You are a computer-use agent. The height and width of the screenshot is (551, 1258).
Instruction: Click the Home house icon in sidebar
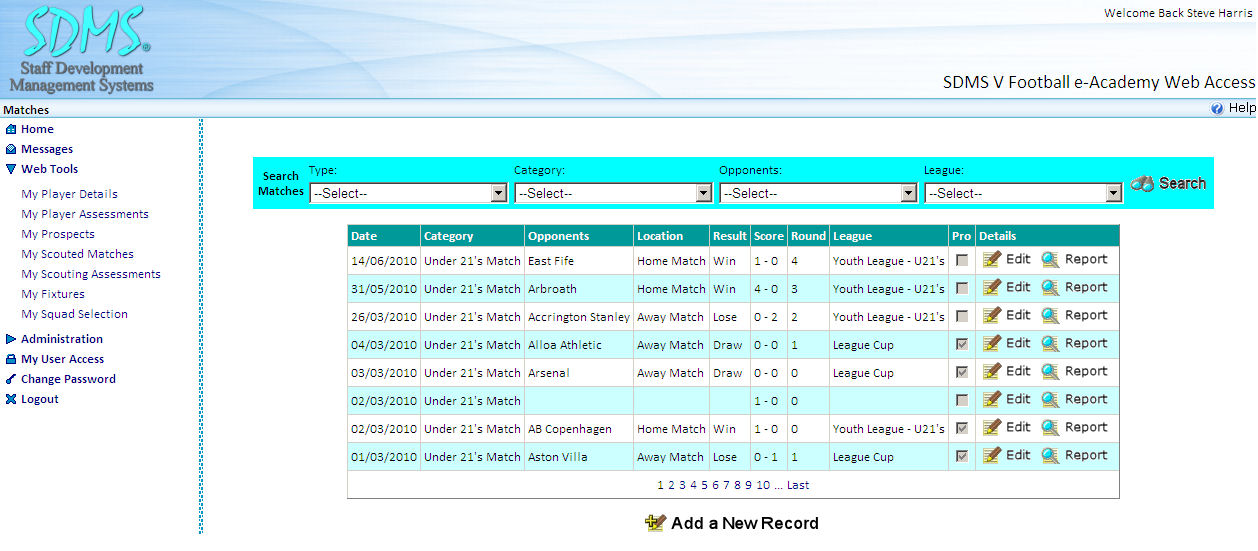(11, 129)
